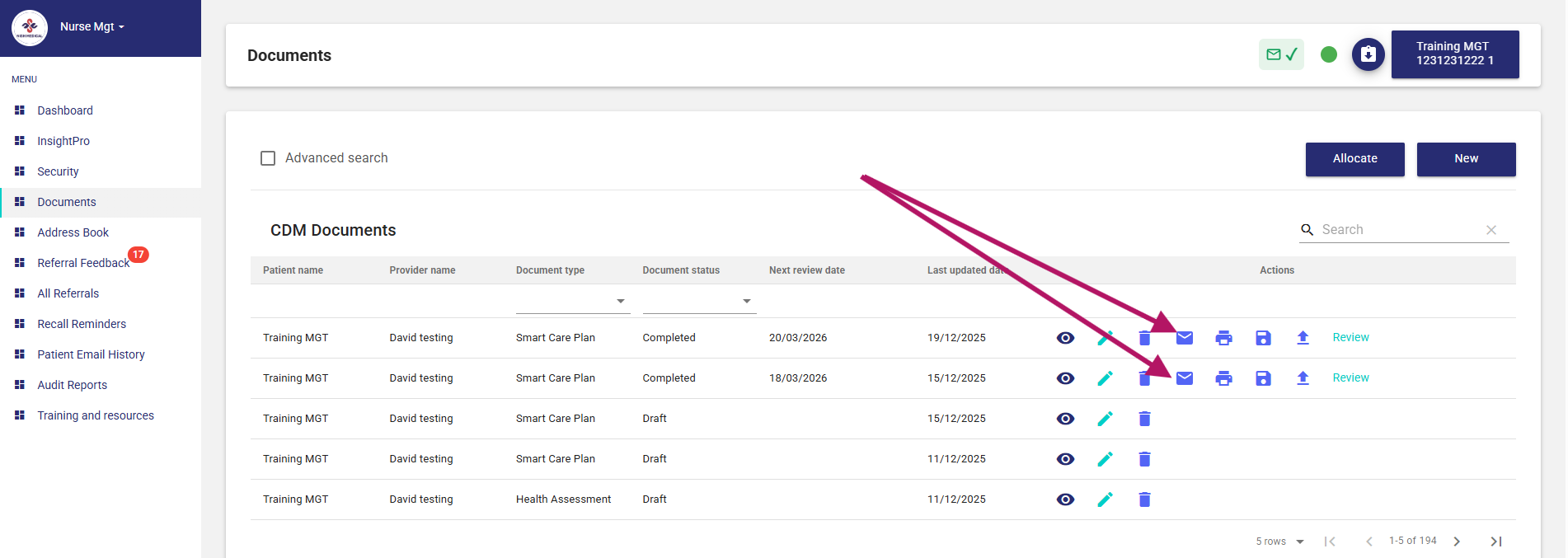Clear the search field with X icon
This screenshot has height=558, width=1568.
point(1491,230)
